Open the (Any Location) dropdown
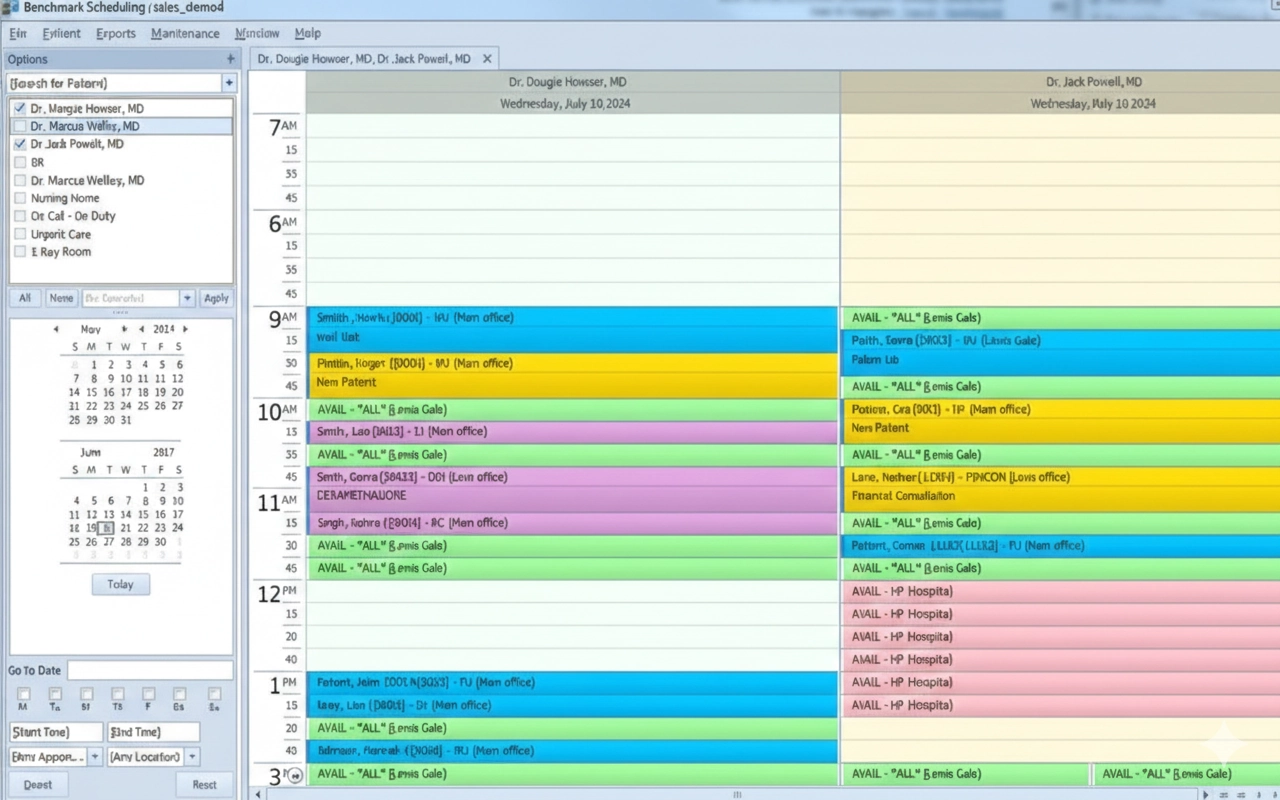This screenshot has width=1280, height=800. tap(192, 757)
